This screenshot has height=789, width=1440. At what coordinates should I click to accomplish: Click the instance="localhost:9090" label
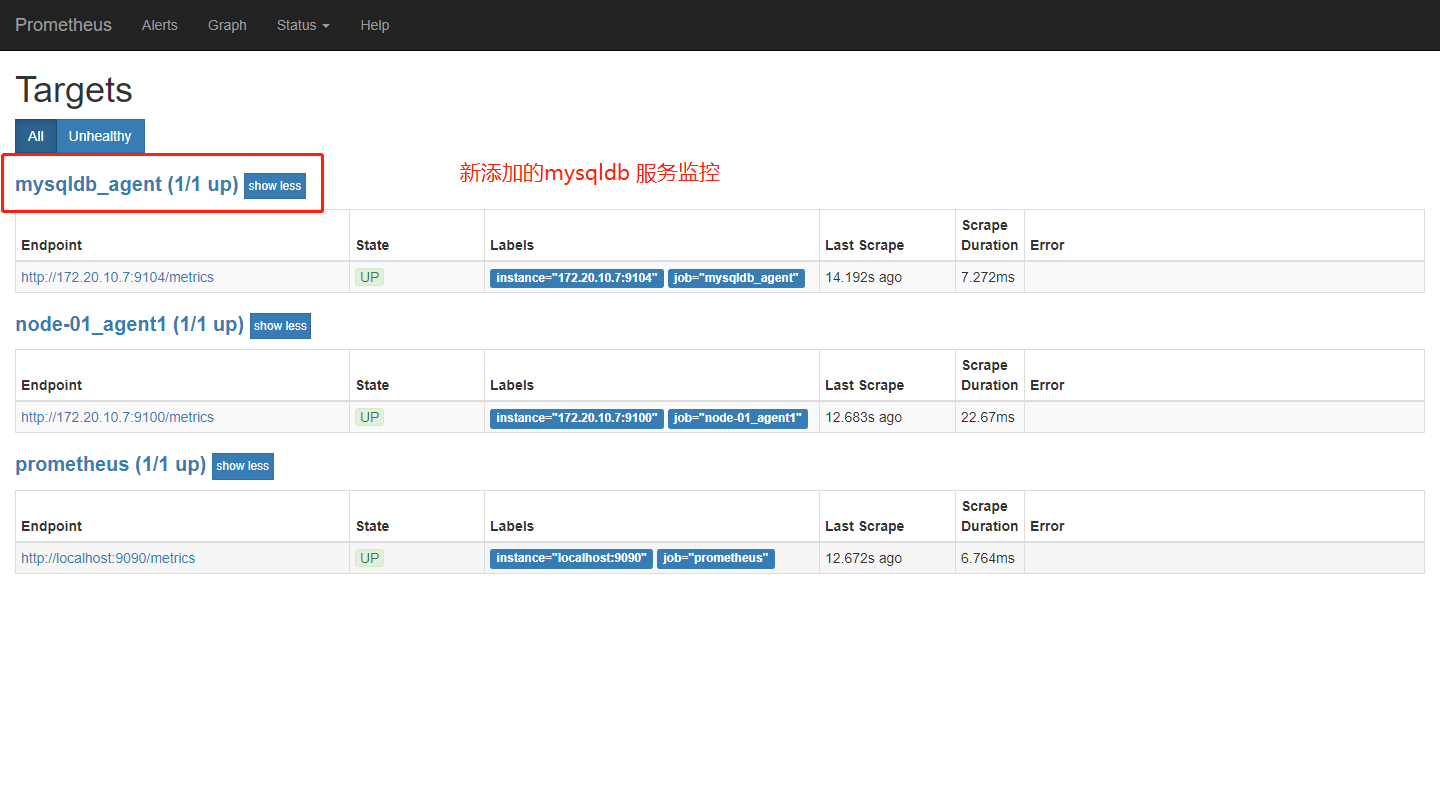click(571, 559)
